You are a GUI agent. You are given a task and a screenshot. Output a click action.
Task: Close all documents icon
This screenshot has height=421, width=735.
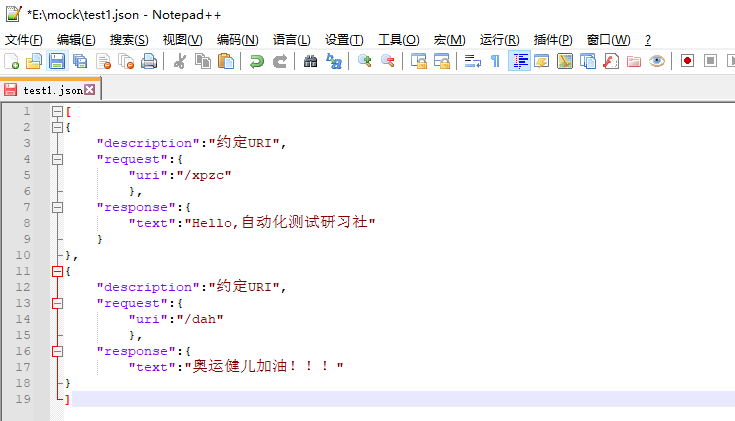pos(126,61)
